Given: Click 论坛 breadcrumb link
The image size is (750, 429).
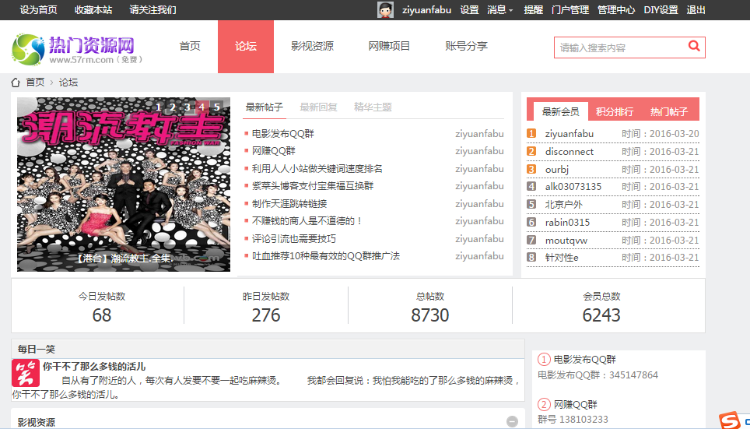Looking at the screenshot, I should point(68,82).
